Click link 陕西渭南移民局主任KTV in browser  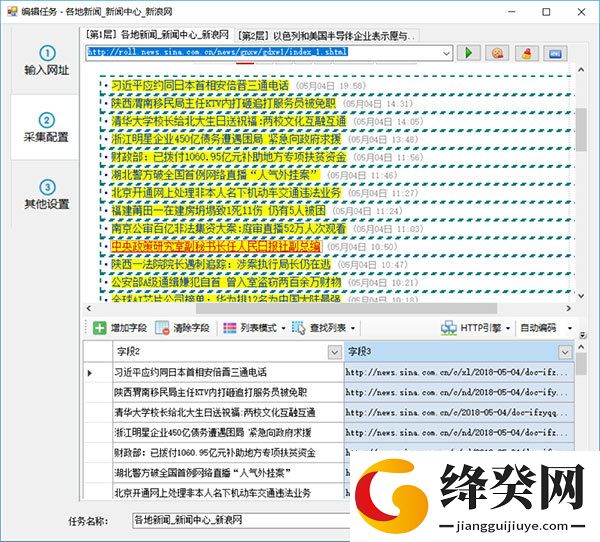tap(223, 103)
